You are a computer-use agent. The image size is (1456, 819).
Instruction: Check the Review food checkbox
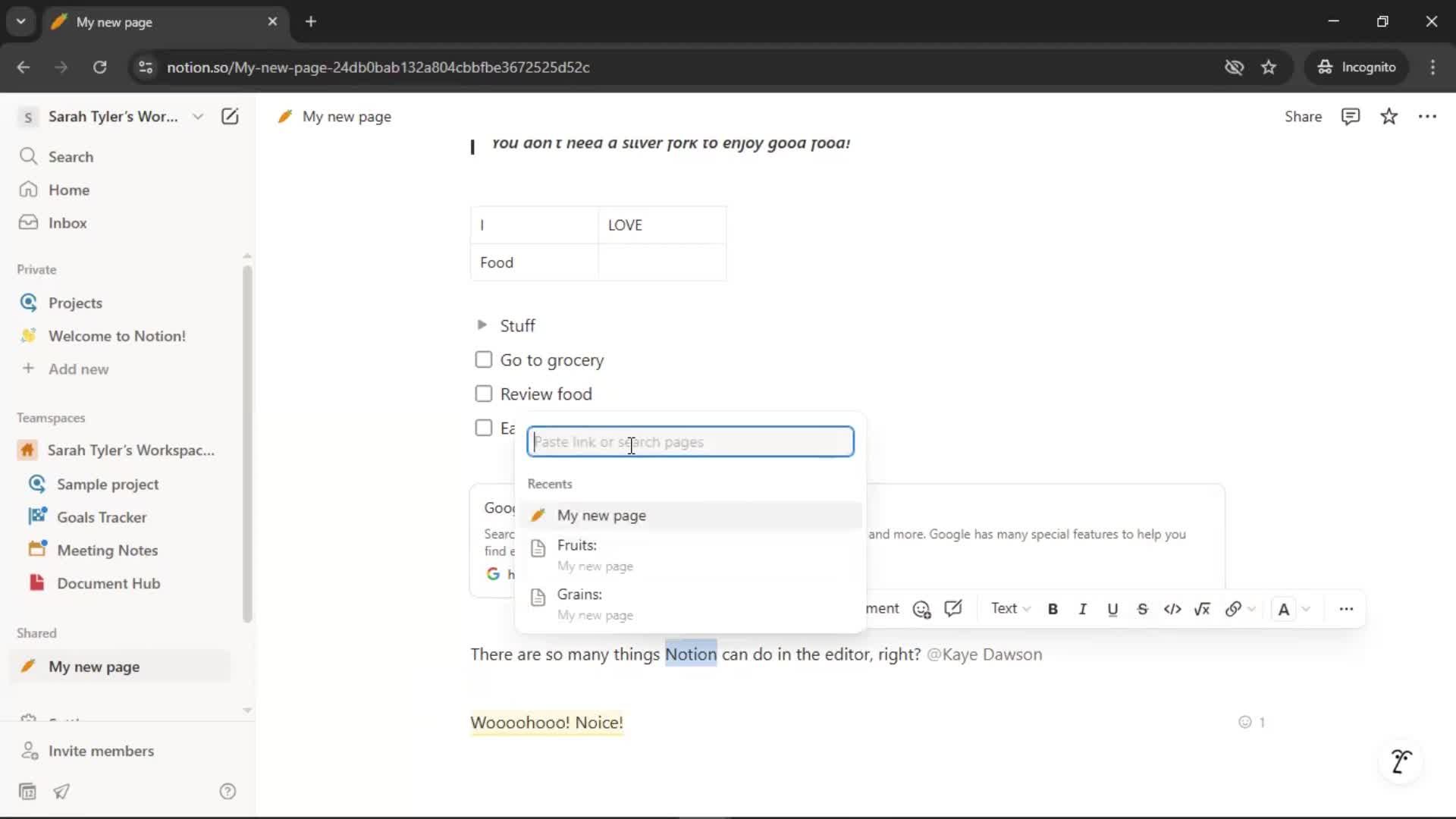(483, 394)
